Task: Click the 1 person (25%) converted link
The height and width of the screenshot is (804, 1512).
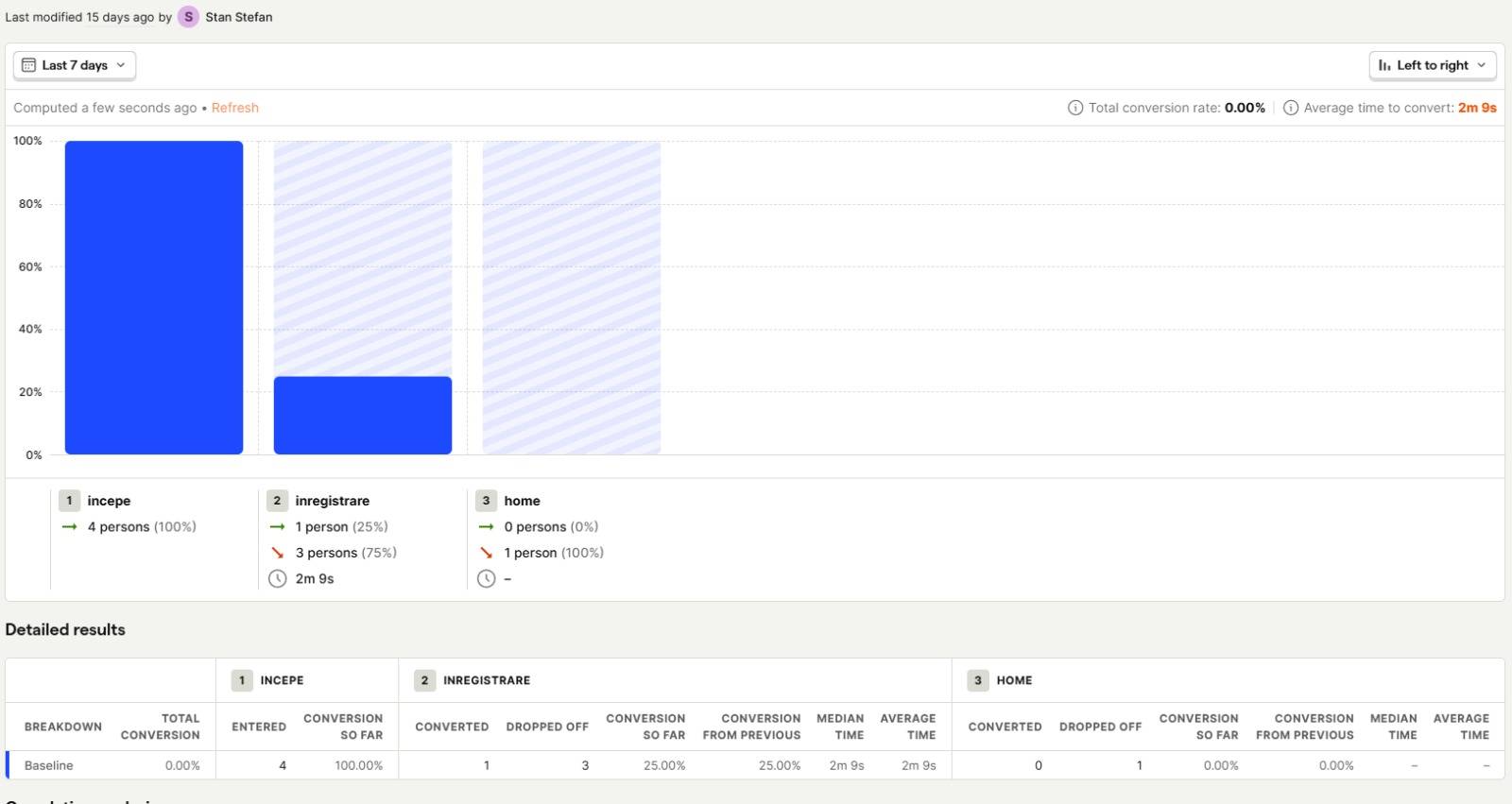Action: tap(341, 527)
